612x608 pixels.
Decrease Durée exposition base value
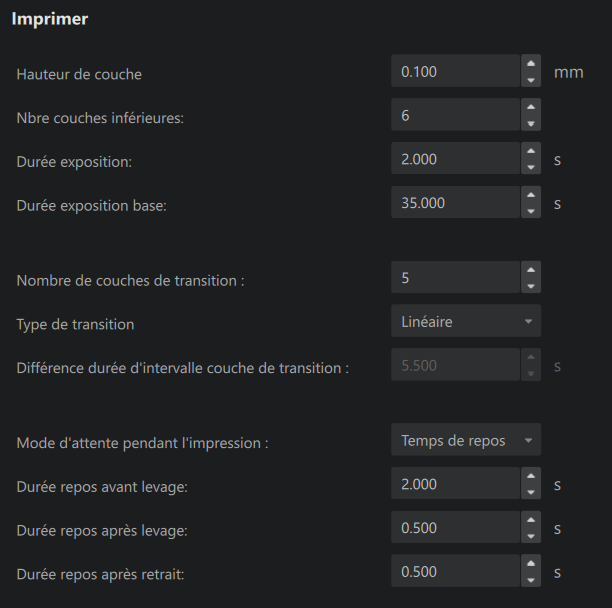531,211
